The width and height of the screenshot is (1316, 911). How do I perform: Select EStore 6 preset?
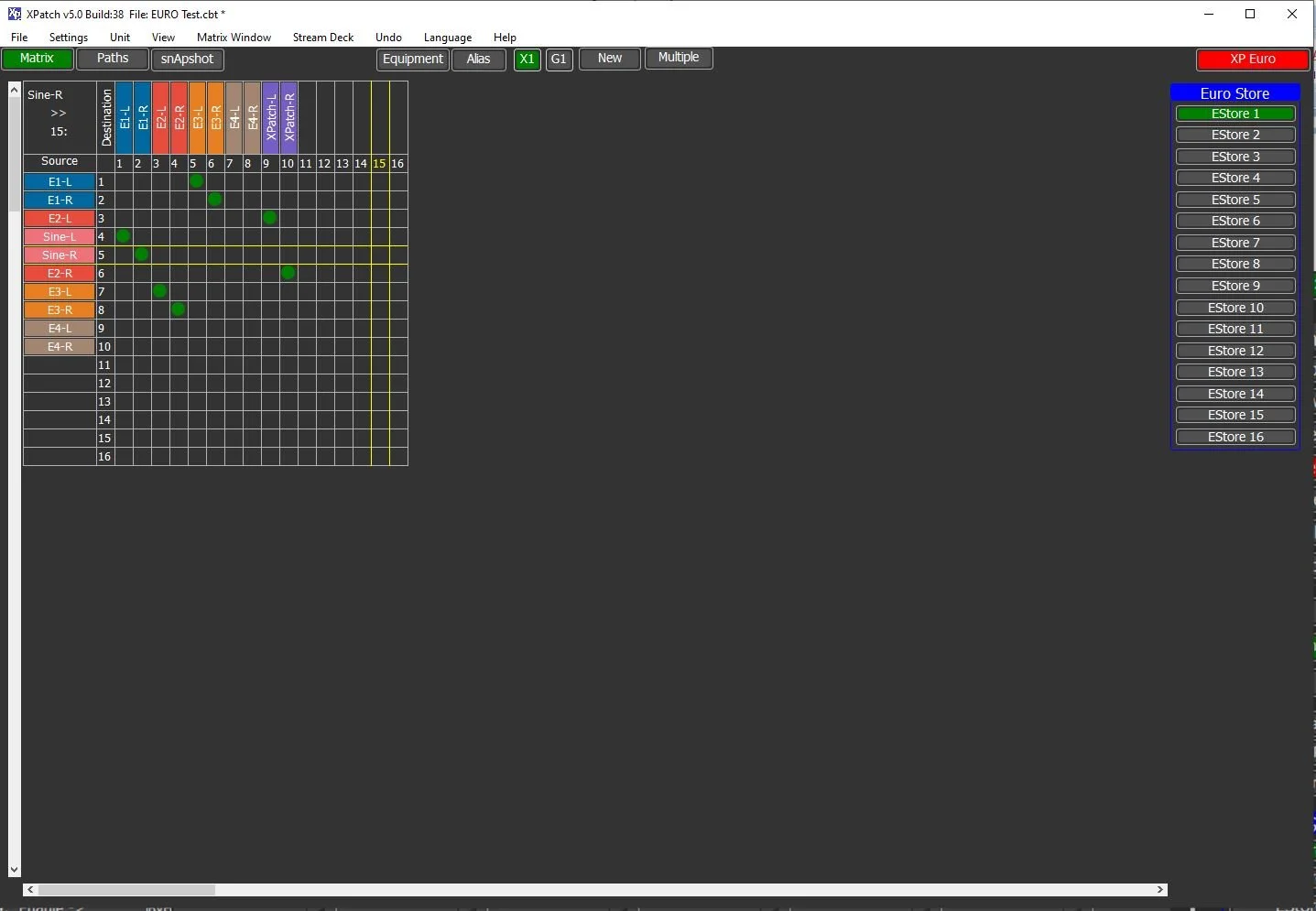1235,221
